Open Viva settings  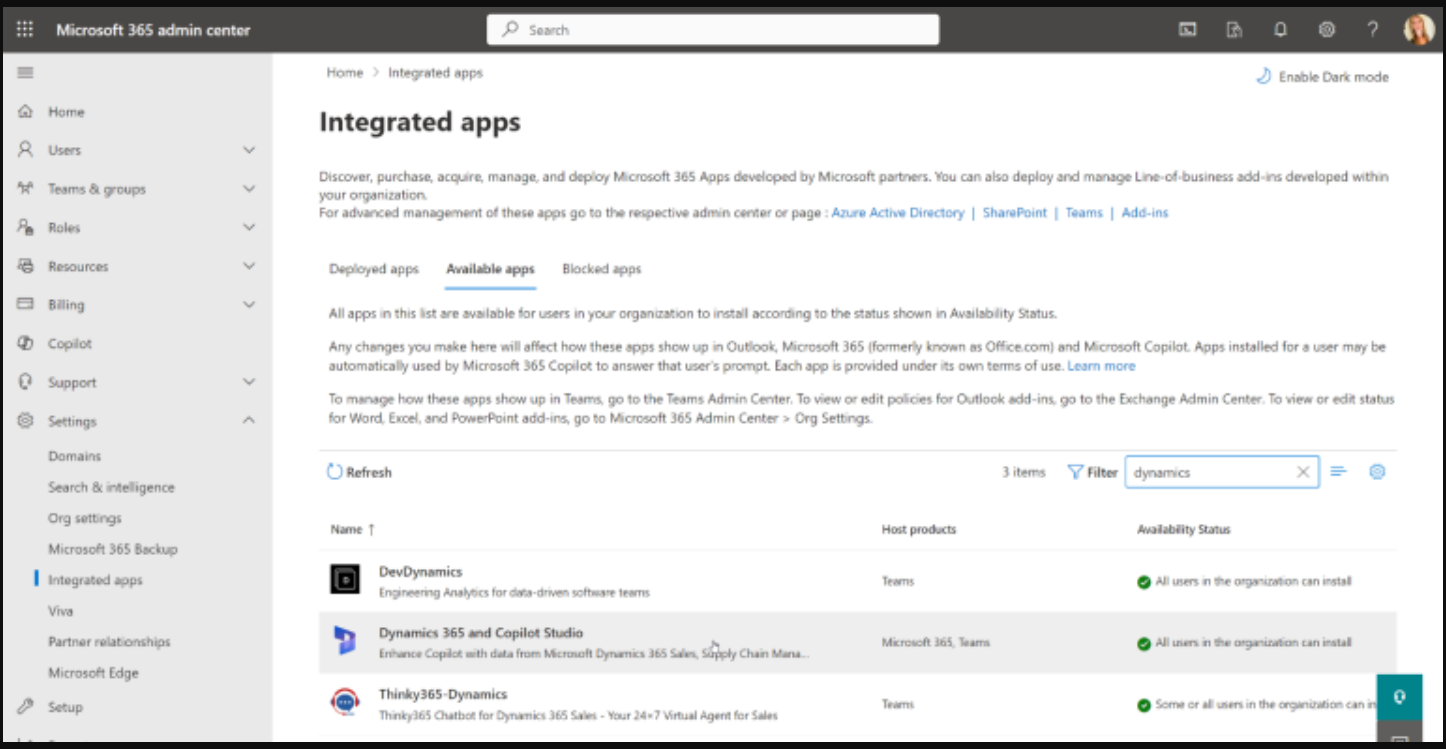point(61,611)
